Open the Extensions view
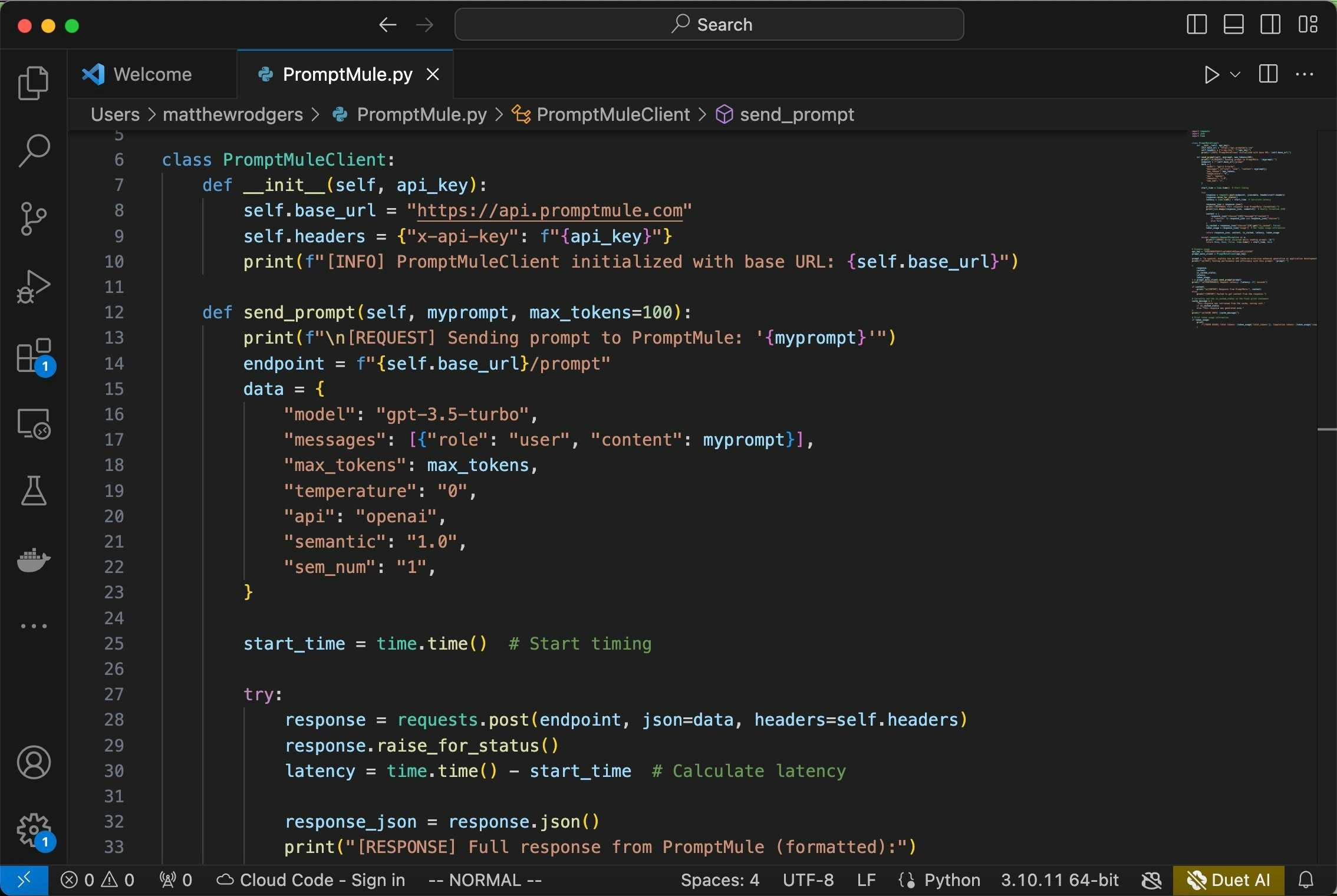The height and width of the screenshot is (896, 1337). pyautogui.click(x=34, y=355)
